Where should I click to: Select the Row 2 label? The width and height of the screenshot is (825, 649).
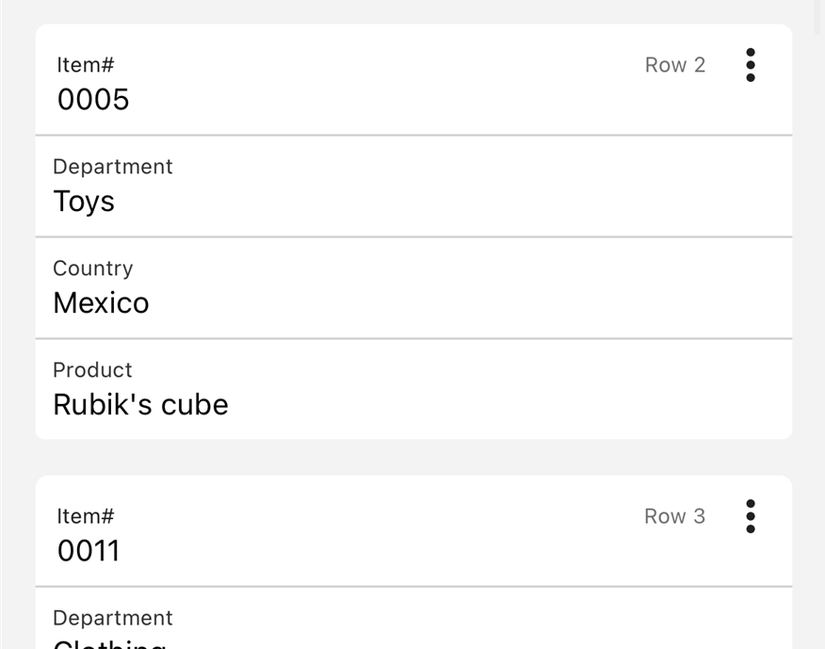(x=675, y=64)
